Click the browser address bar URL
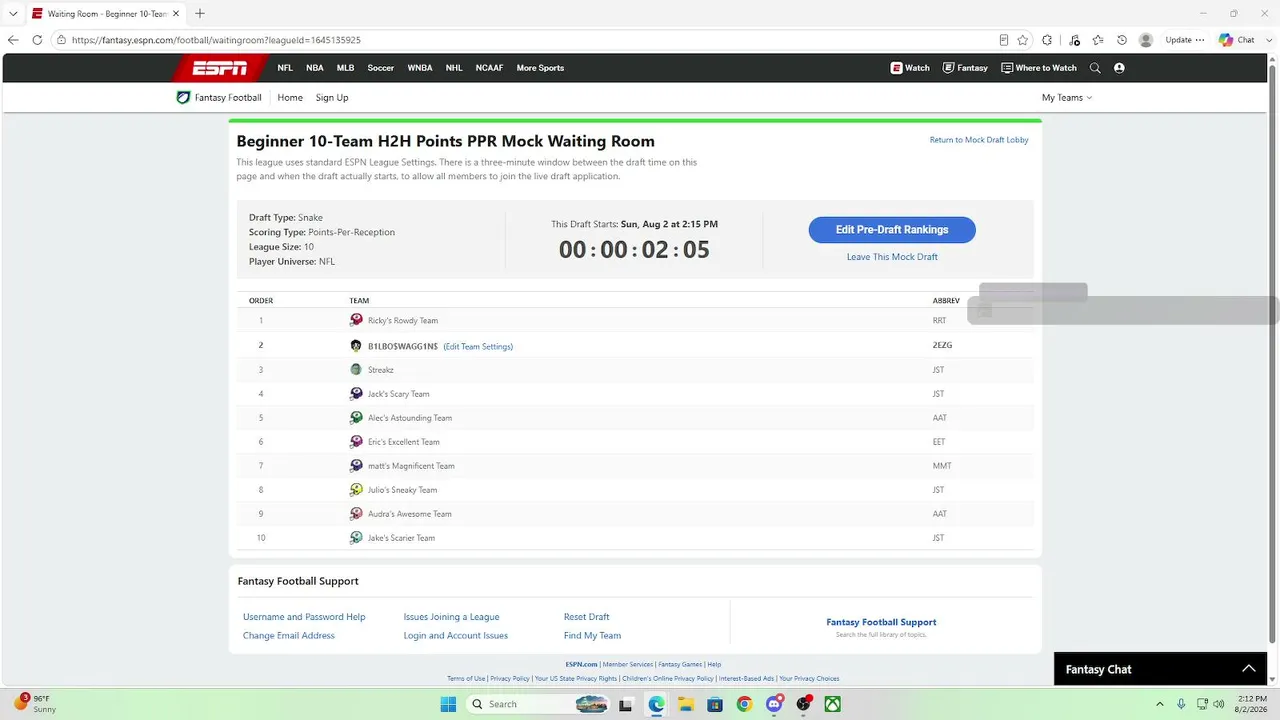Viewport: 1280px width, 720px height. [x=216, y=40]
